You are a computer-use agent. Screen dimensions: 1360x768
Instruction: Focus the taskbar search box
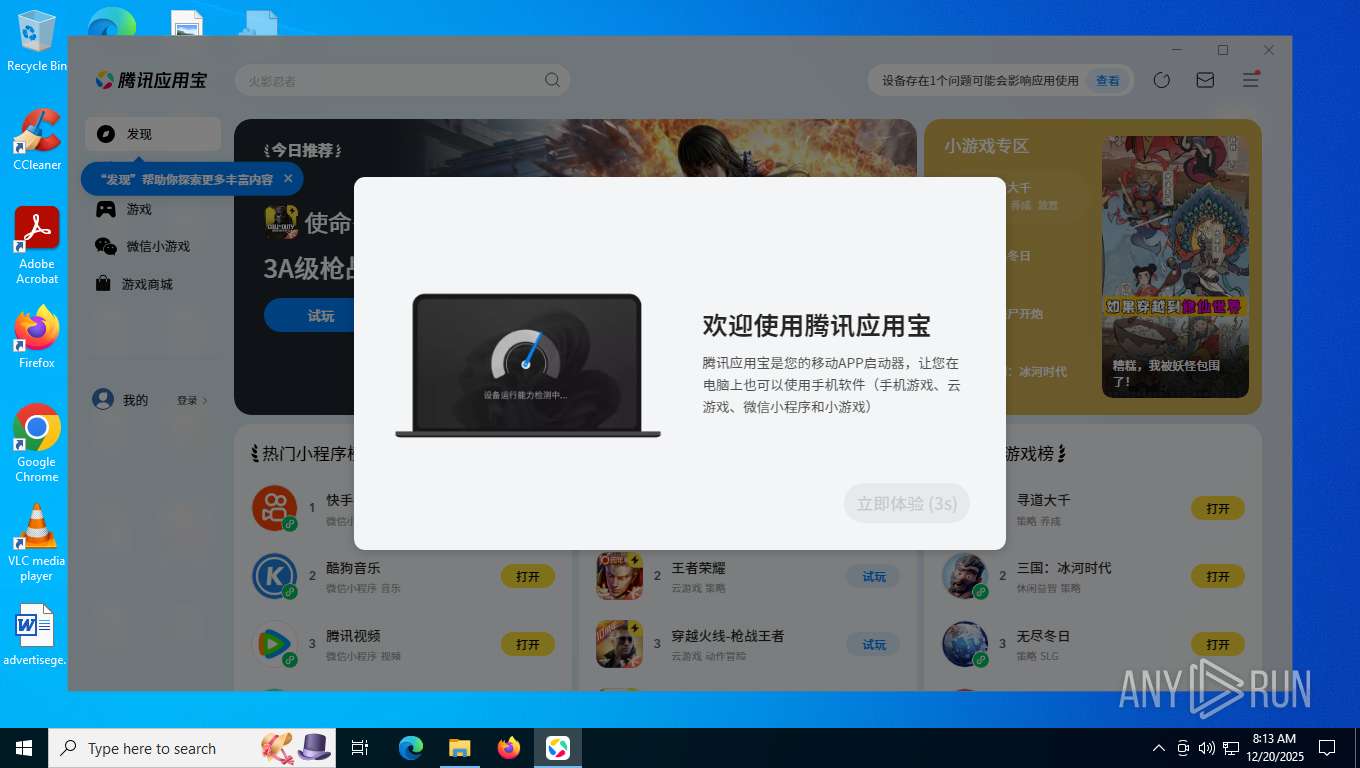pyautogui.click(x=192, y=748)
